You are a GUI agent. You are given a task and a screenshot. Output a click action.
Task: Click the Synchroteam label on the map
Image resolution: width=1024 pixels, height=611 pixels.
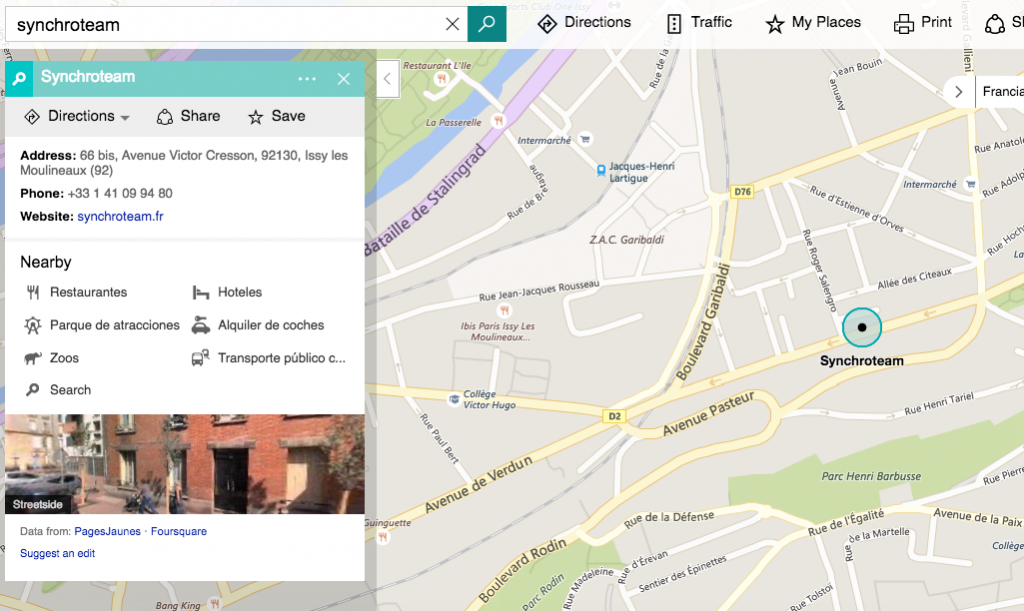862,361
